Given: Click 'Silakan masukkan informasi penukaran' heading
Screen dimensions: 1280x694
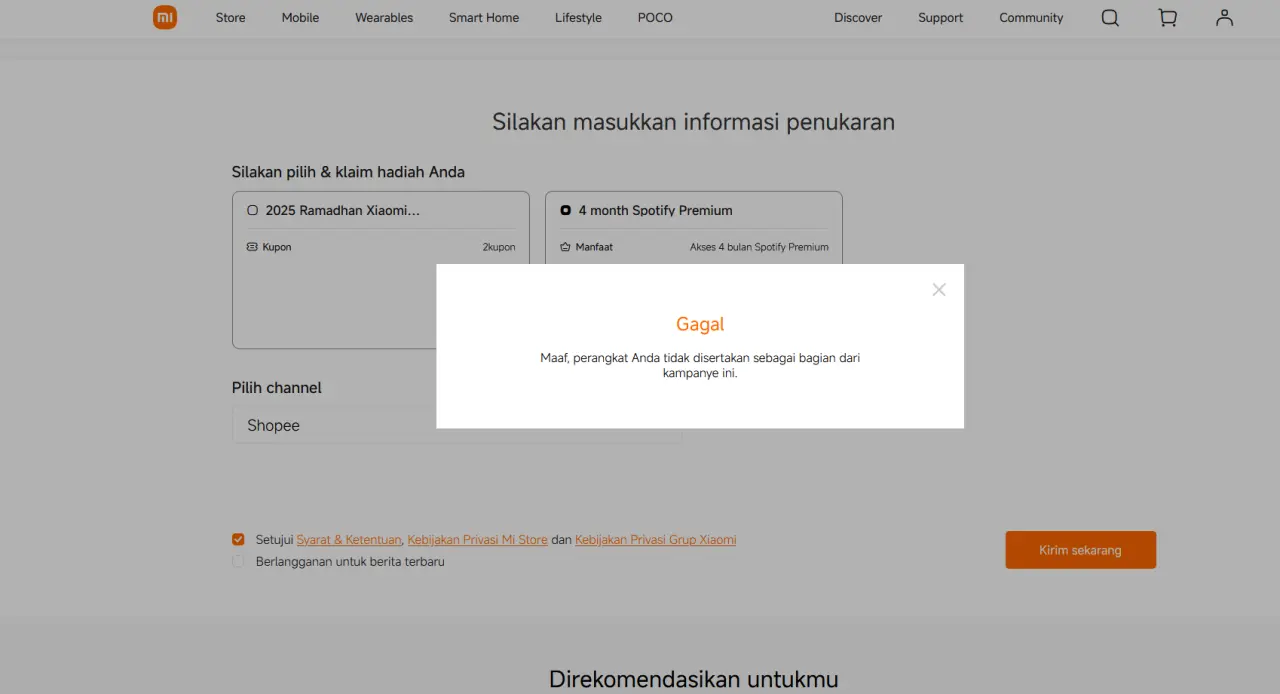Looking at the screenshot, I should 693,122.
